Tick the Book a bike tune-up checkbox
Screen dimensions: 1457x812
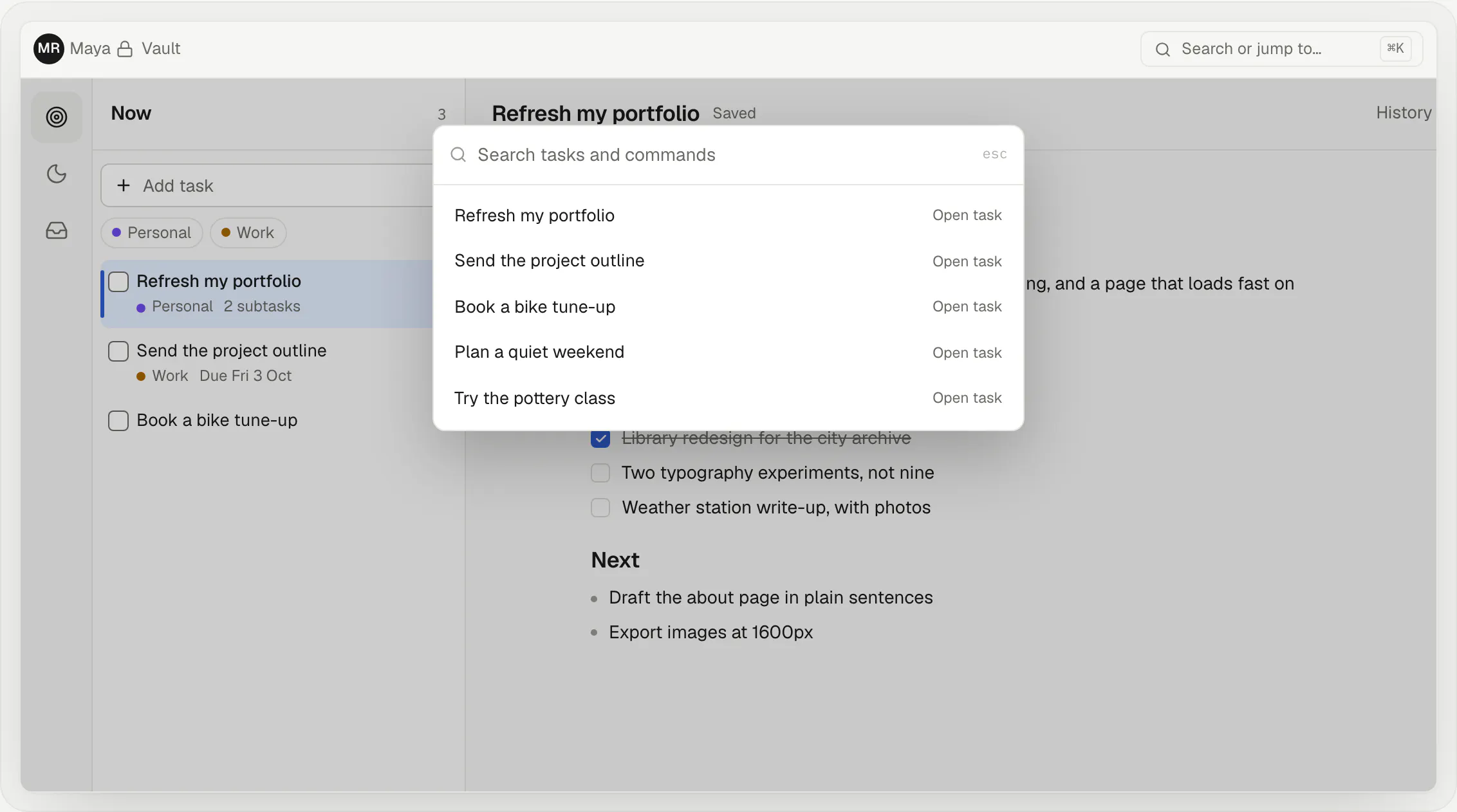click(118, 421)
